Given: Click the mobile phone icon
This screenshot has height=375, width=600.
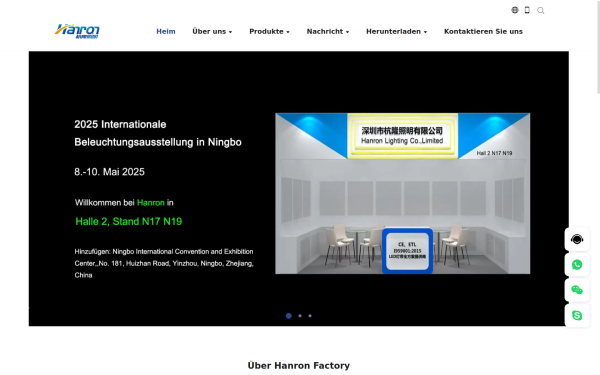Looking at the screenshot, I should [x=527, y=10].
